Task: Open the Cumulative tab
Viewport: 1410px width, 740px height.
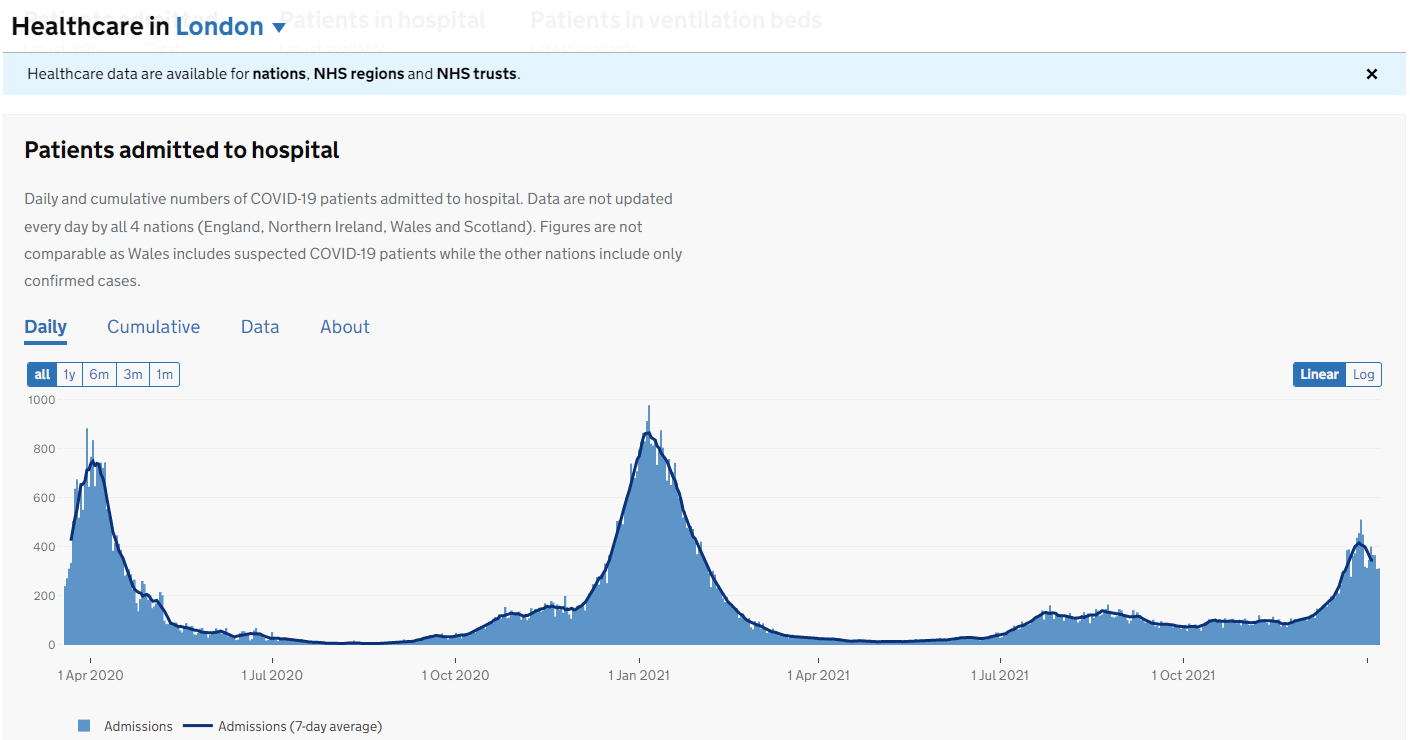Action: (x=154, y=327)
